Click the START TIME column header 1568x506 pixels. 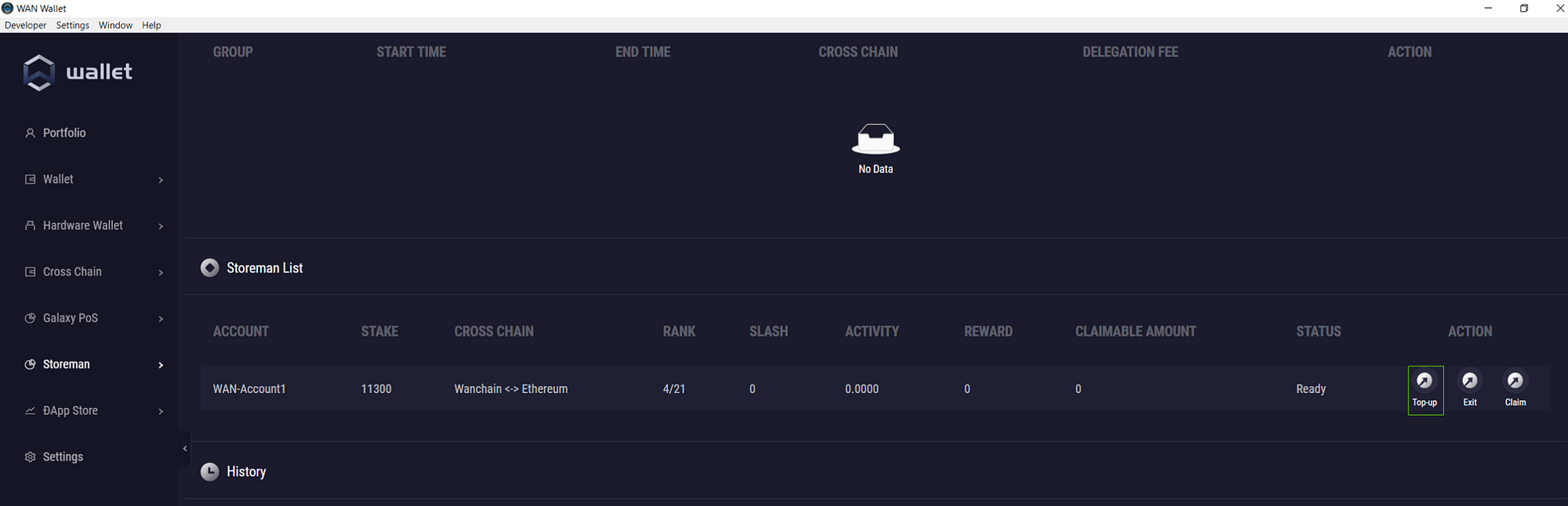[x=411, y=53]
